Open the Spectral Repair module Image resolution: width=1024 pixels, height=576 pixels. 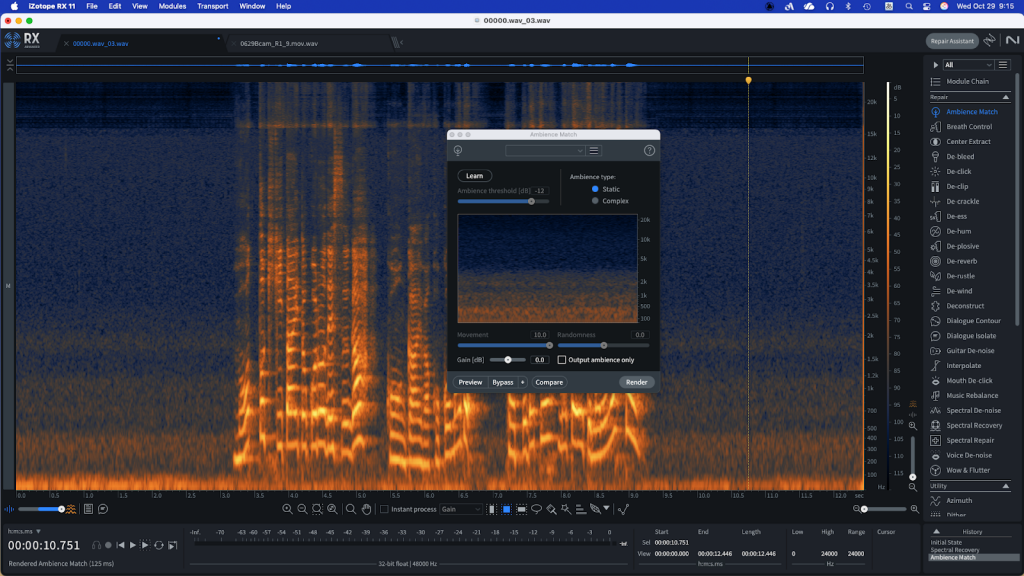point(969,440)
